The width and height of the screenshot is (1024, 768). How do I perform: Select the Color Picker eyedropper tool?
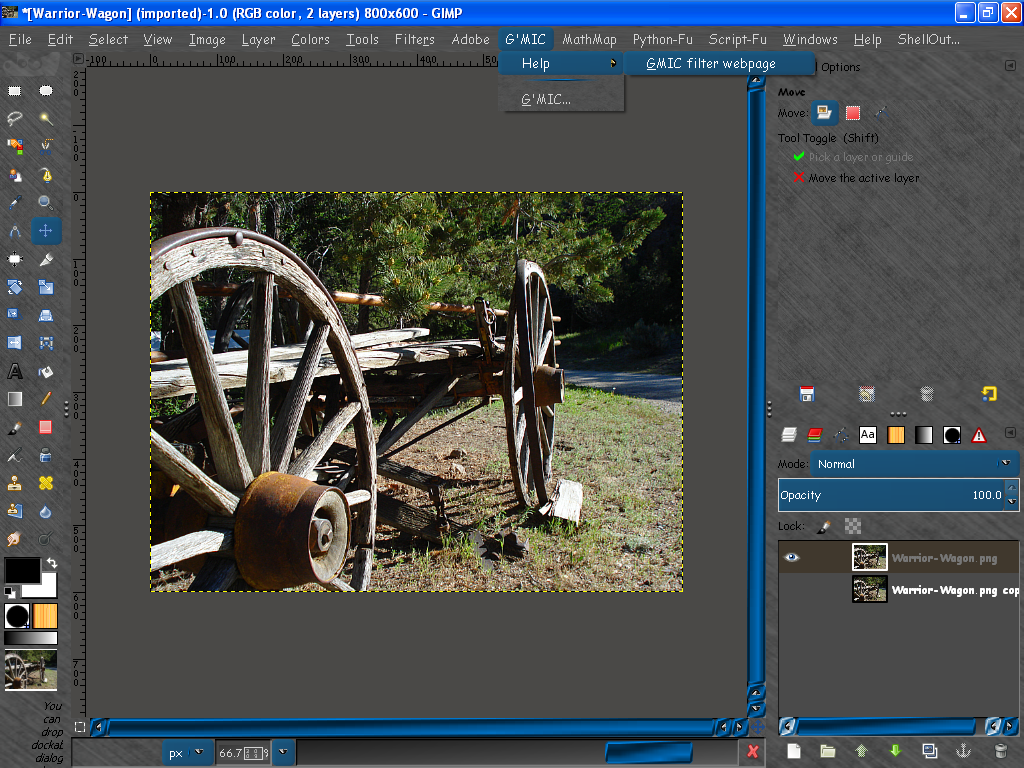[x=14, y=202]
